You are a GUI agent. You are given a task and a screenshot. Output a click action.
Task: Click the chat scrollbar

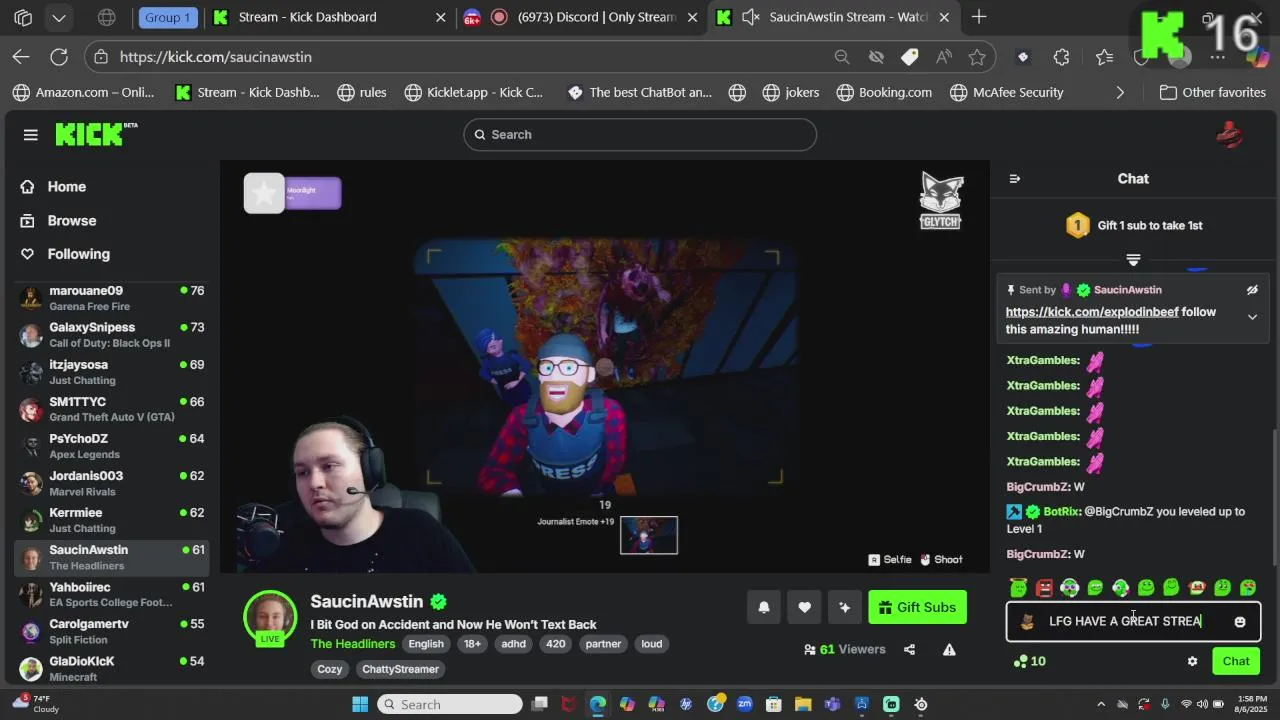[1273, 498]
